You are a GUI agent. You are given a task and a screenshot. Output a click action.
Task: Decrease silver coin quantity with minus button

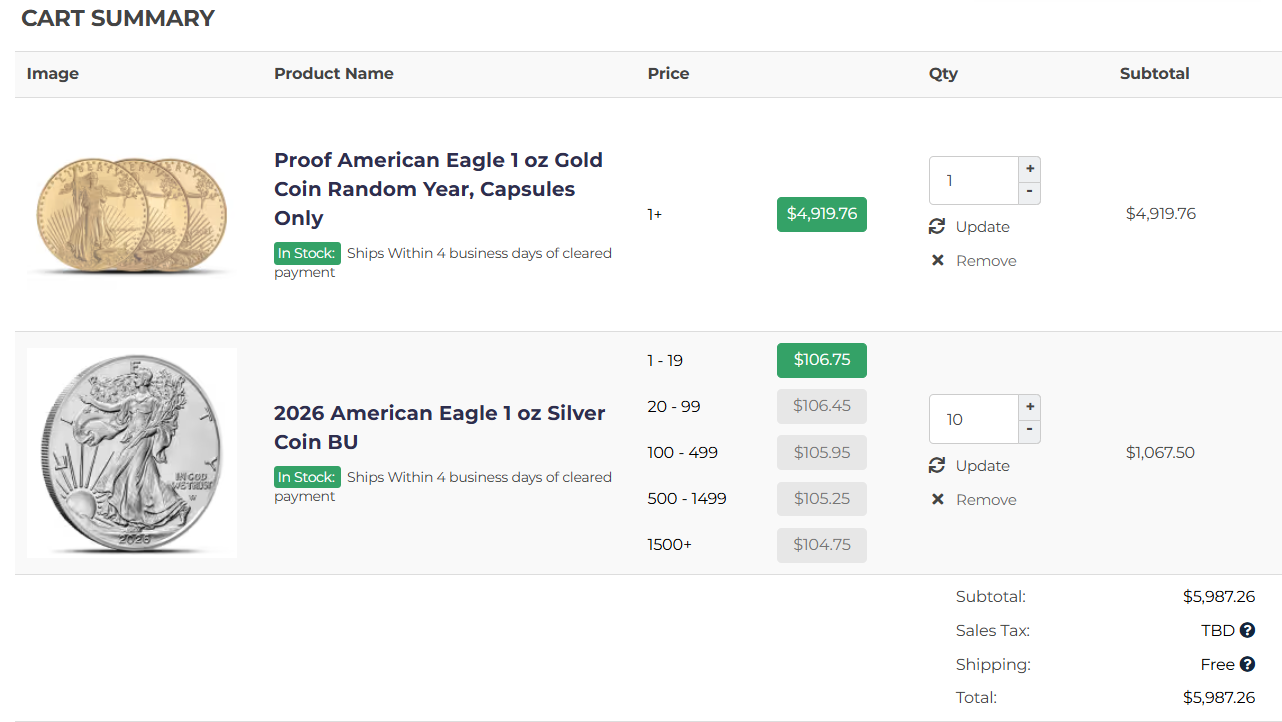coord(1030,431)
